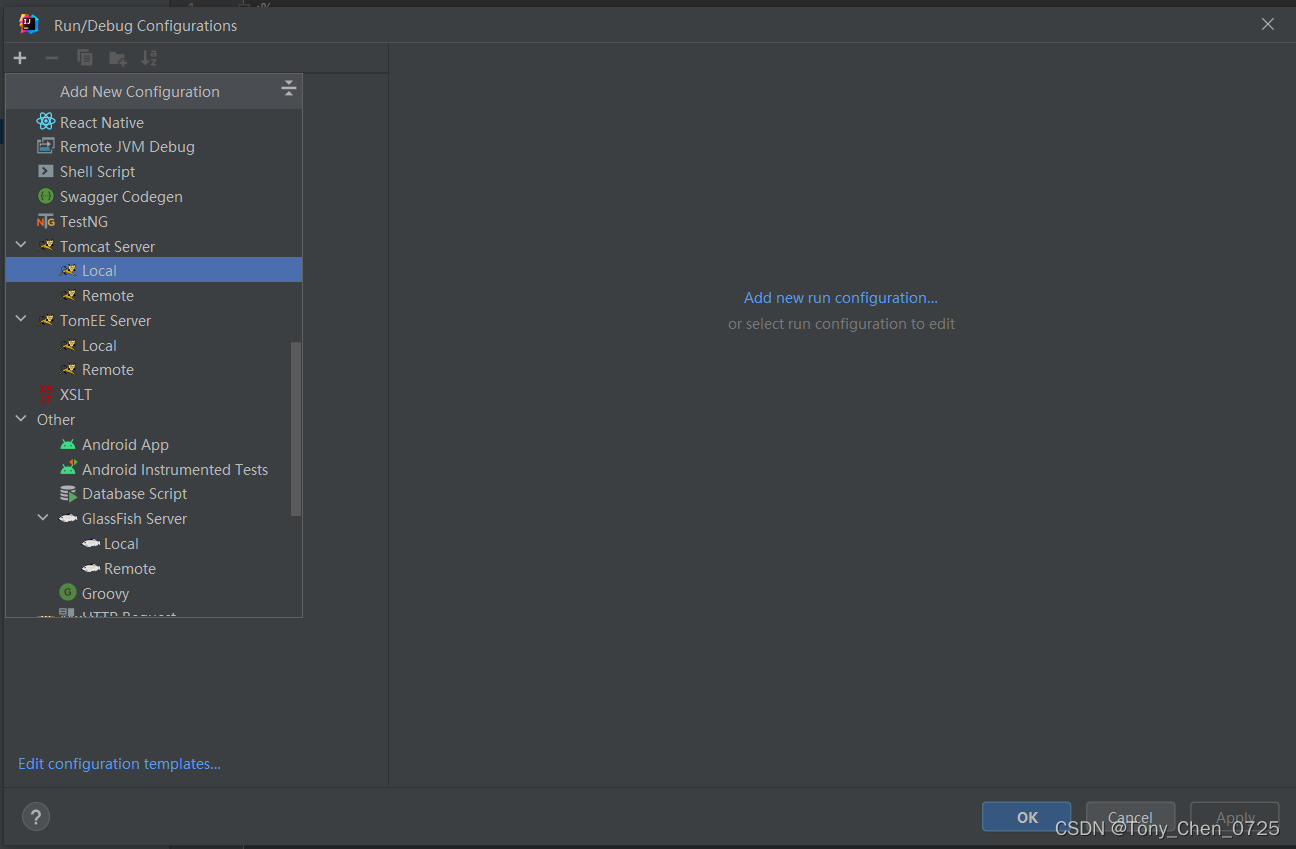Click the collapse icon in Add New Configuration header
The width and height of the screenshot is (1296, 849).
(x=289, y=89)
